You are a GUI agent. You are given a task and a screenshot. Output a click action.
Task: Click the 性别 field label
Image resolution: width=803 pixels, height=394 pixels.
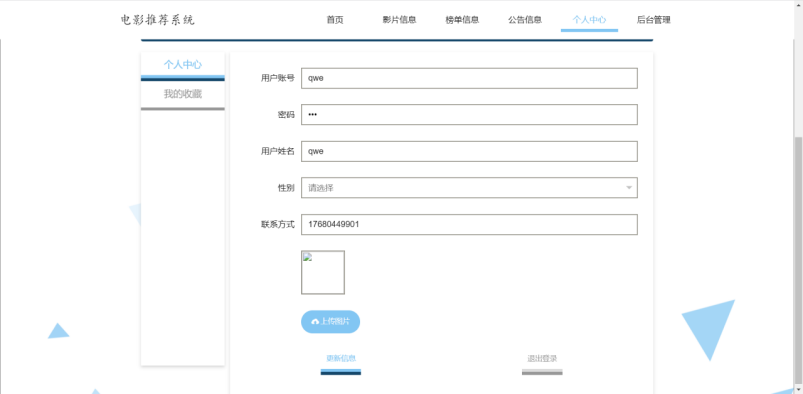point(286,188)
